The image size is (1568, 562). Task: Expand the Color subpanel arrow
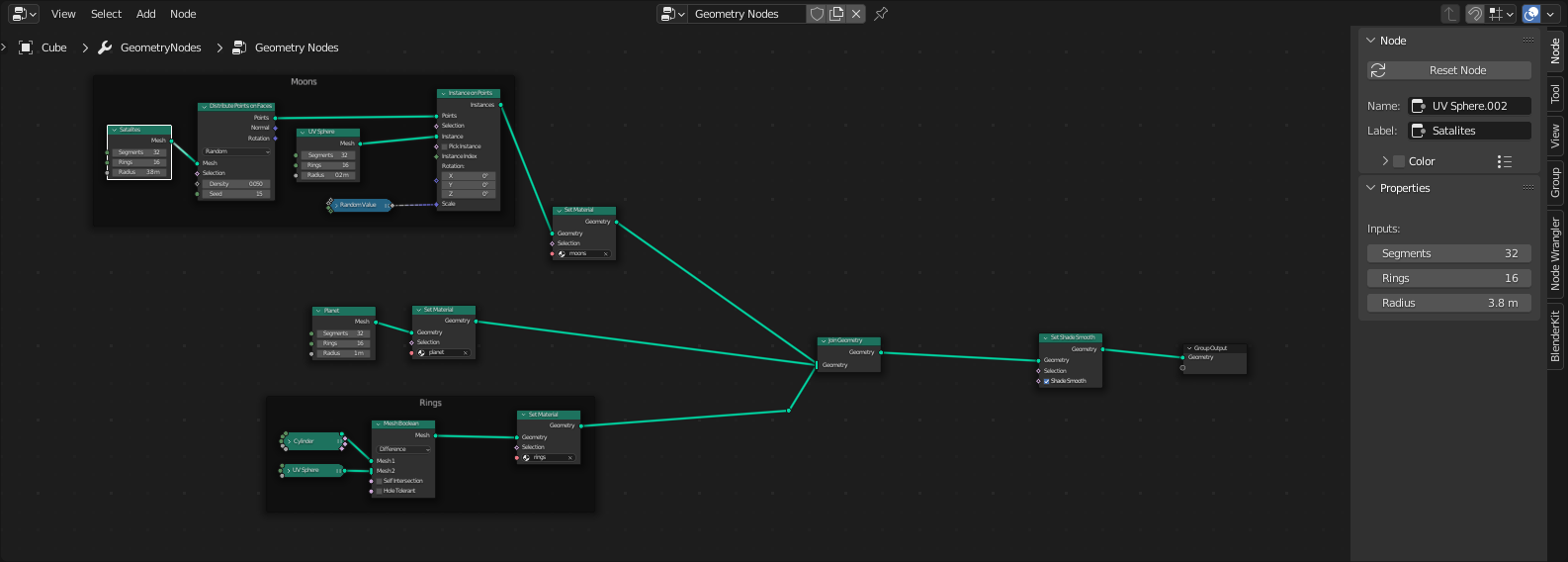tap(1385, 161)
